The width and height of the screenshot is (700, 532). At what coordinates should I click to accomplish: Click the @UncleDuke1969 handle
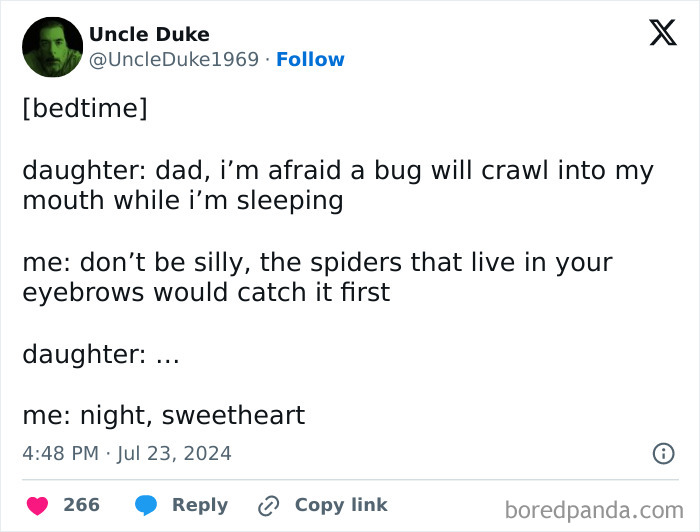[x=174, y=59]
